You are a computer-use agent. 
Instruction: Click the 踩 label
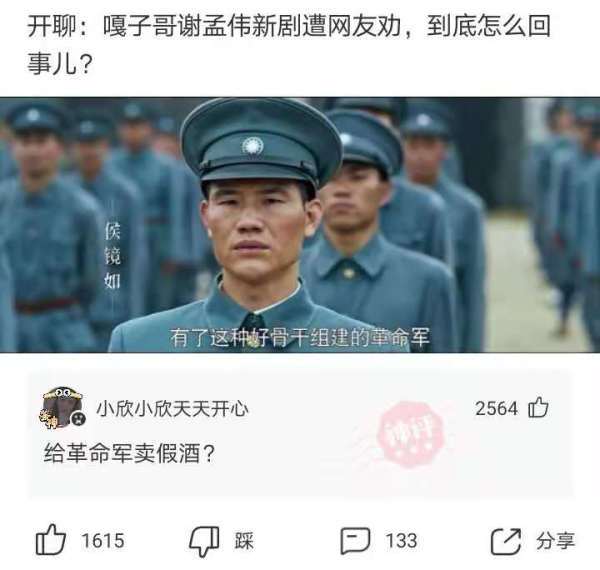[x=244, y=541]
